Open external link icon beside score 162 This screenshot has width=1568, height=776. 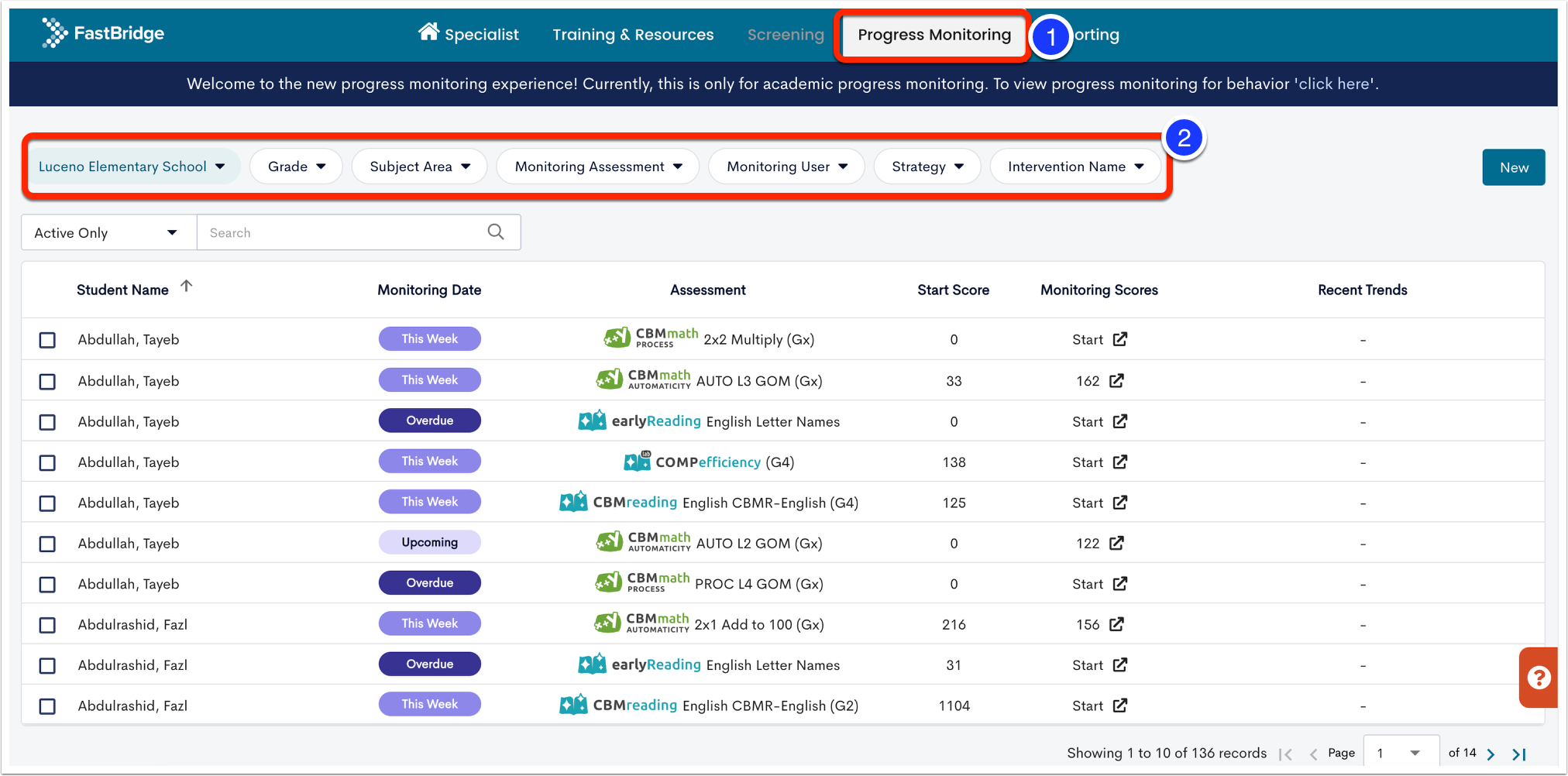click(x=1116, y=380)
